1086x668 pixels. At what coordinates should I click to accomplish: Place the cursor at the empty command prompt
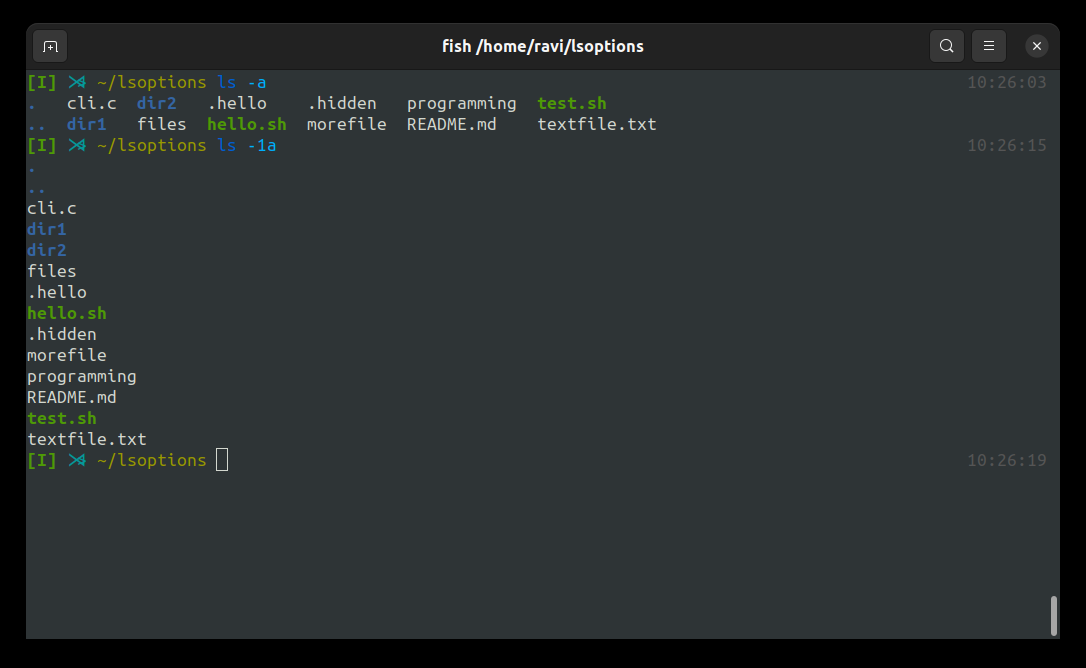(221, 460)
